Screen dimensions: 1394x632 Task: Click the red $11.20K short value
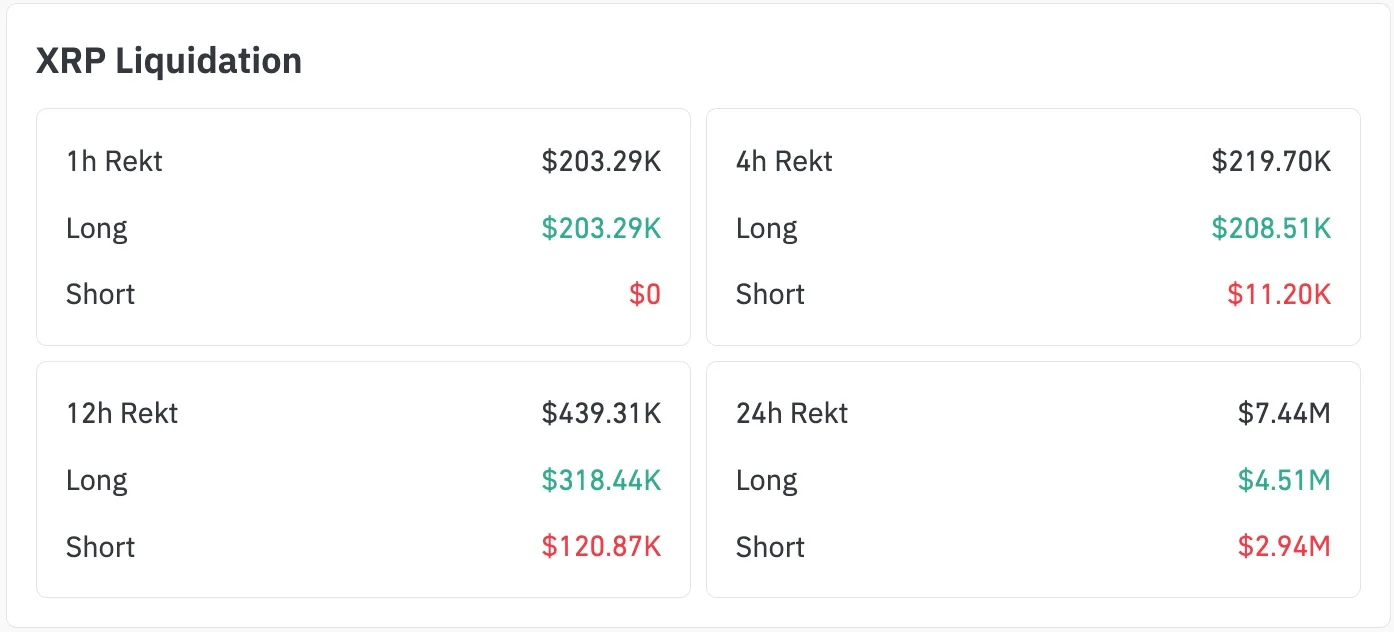(1279, 294)
